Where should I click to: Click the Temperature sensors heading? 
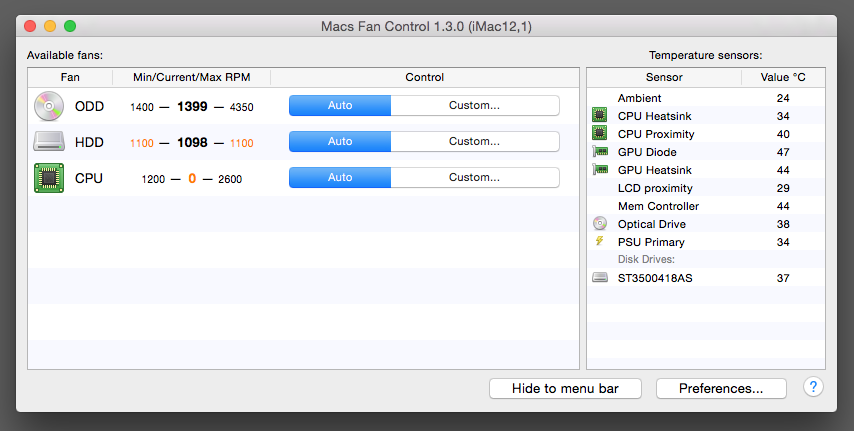click(706, 55)
